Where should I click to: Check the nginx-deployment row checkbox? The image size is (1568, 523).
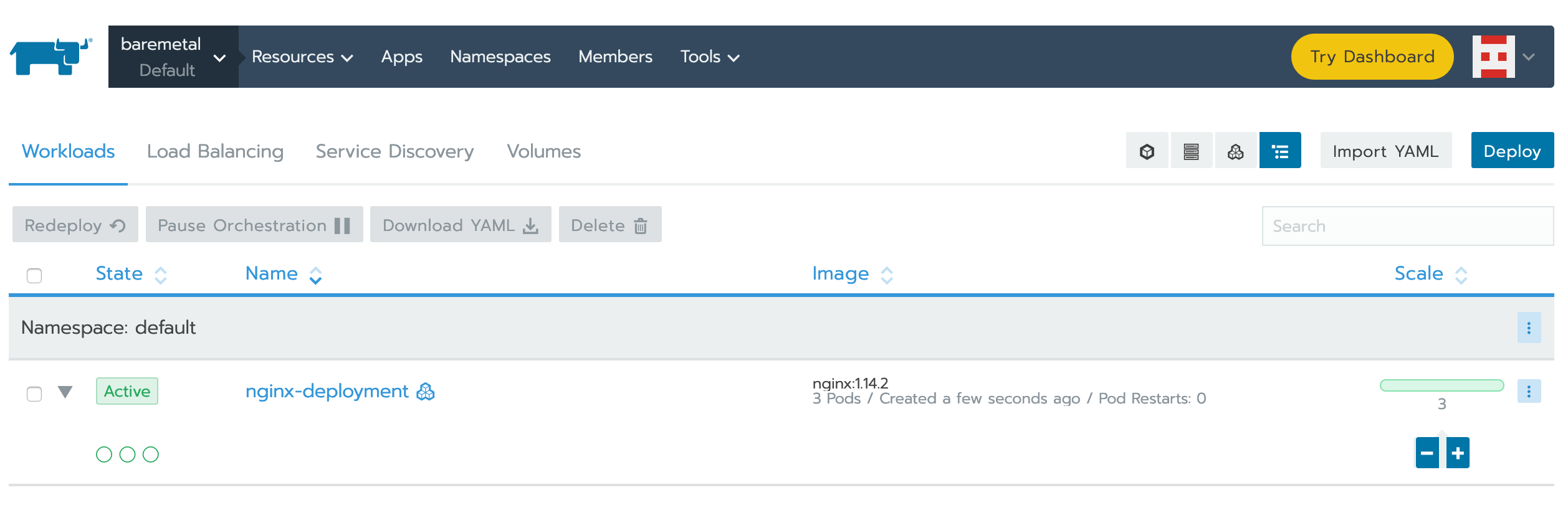click(34, 393)
